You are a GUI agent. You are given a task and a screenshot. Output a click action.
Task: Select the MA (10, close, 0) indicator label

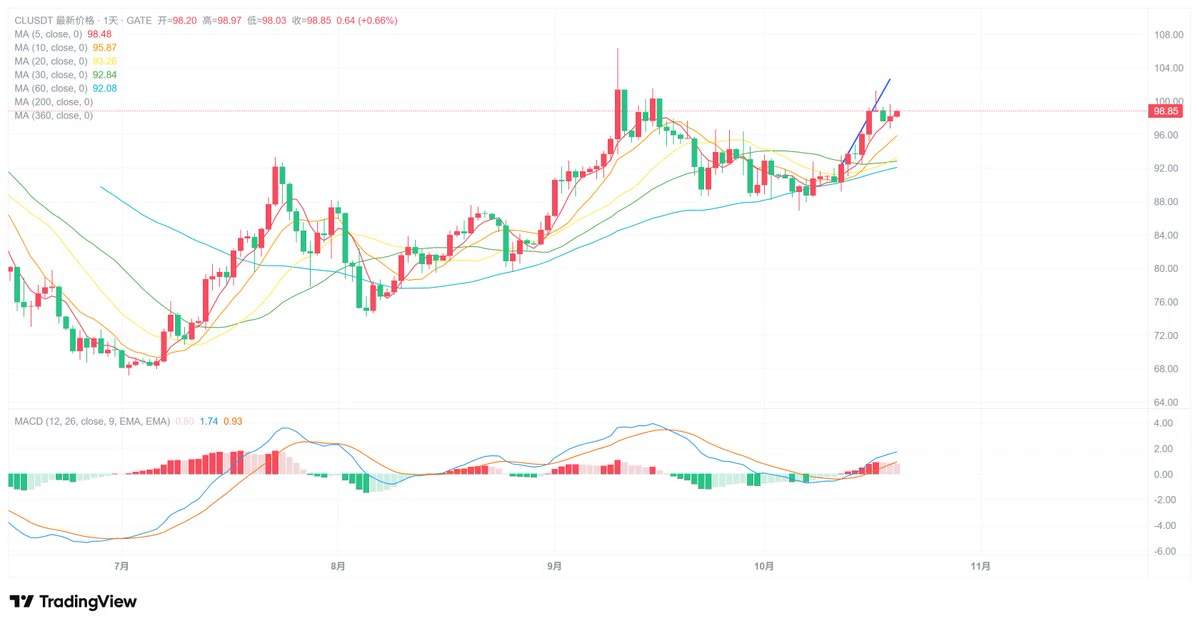(50, 48)
